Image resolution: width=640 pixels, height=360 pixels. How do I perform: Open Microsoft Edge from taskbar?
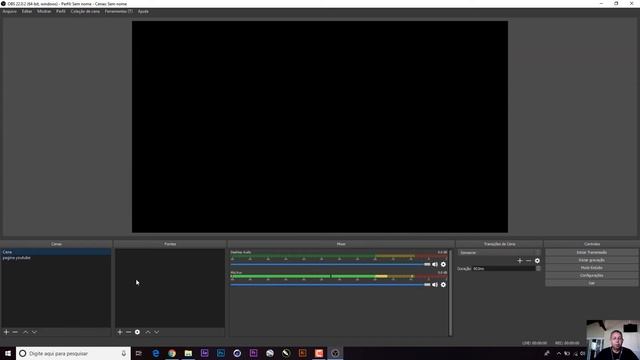click(x=156, y=353)
